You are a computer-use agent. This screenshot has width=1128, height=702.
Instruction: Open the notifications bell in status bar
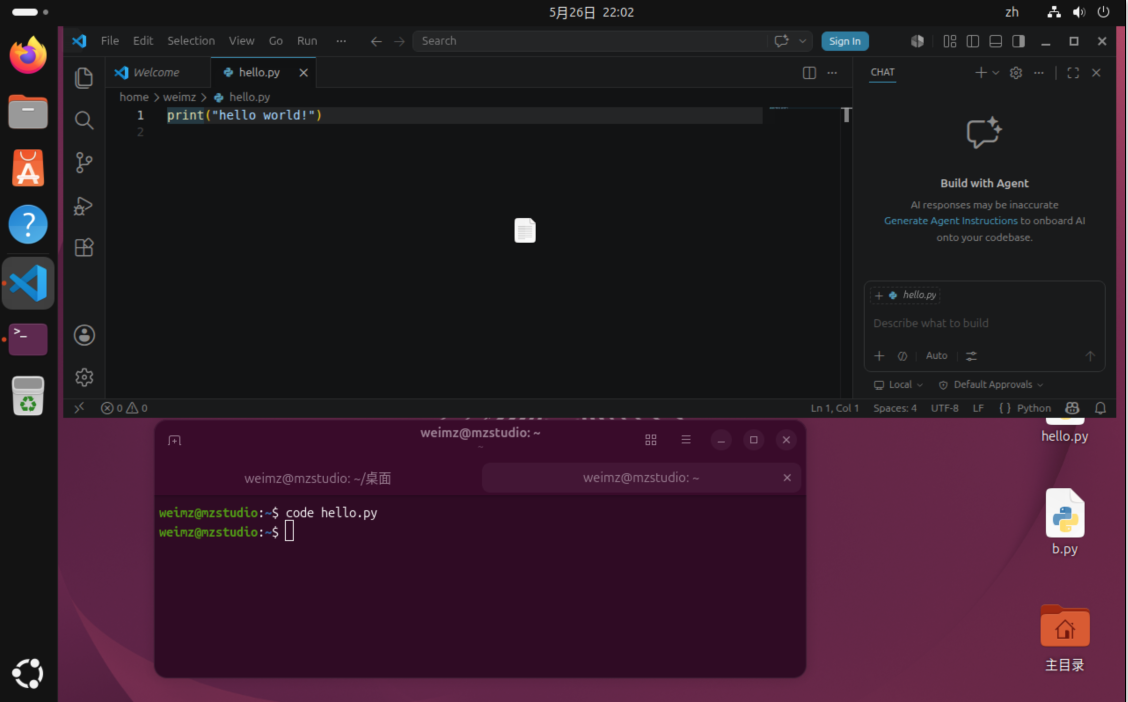tap(1100, 408)
